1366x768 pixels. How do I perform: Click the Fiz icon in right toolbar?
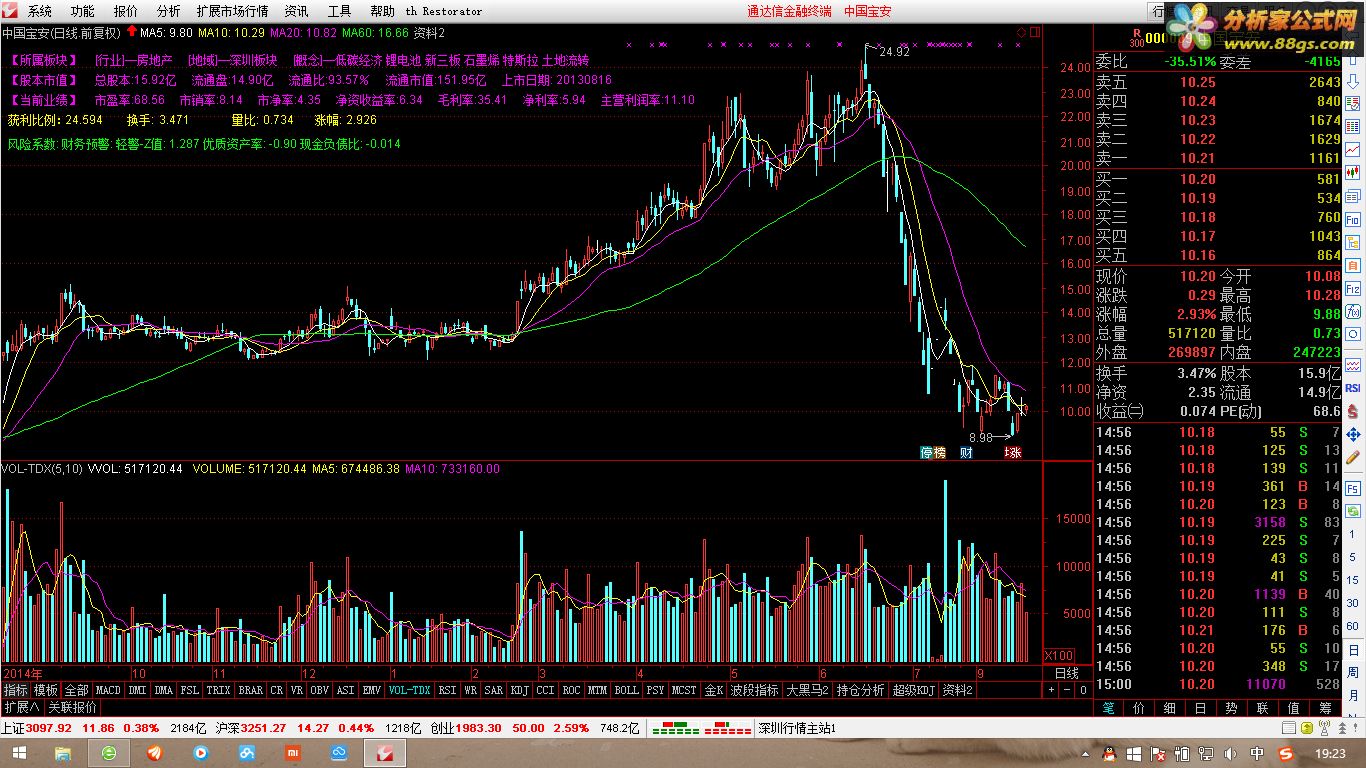click(1352, 288)
